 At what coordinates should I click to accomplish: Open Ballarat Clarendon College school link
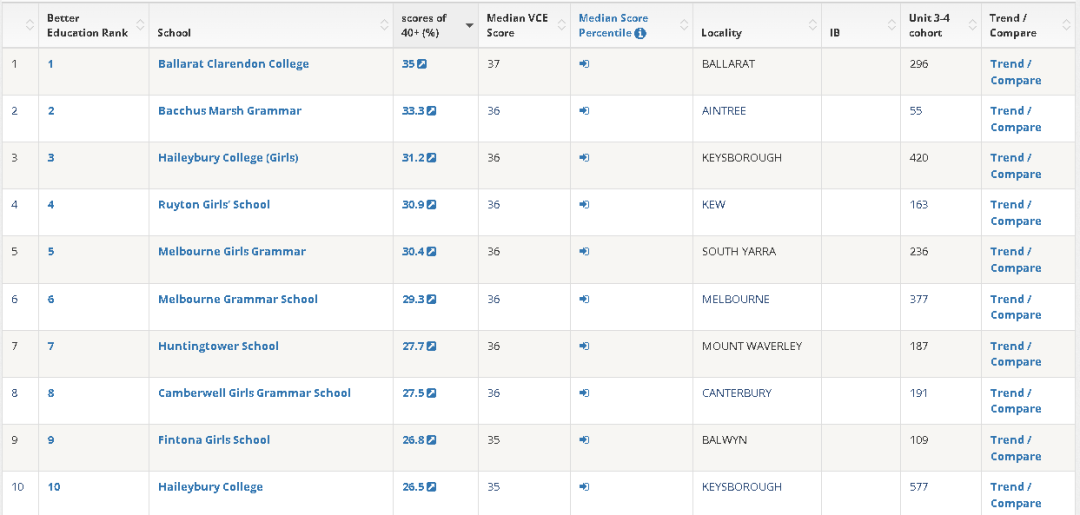[233, 64]
